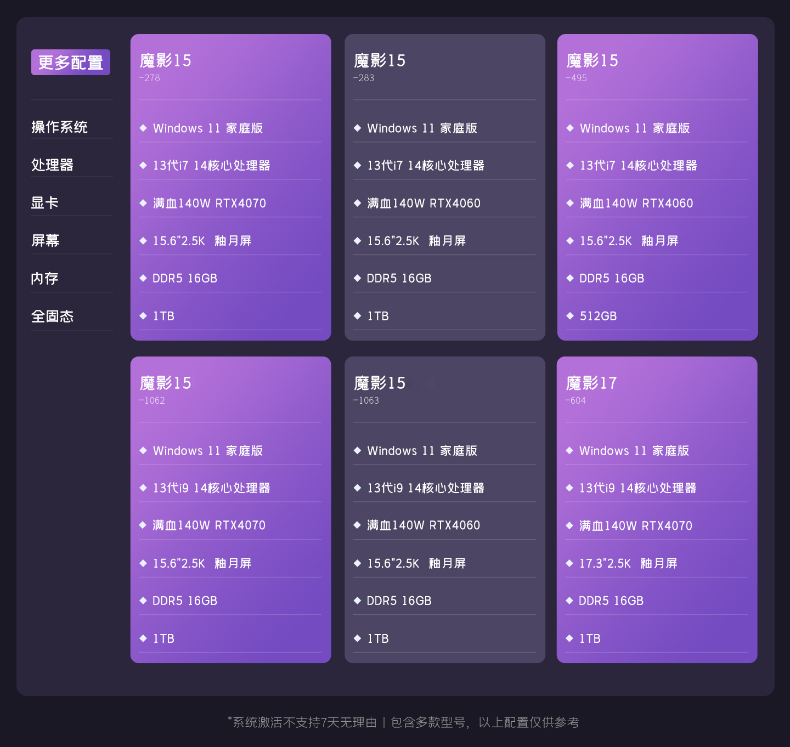The height and width of the screenshot is (747, 790).
Task: Select the 显卡 row label
Action: pos(45,202)
